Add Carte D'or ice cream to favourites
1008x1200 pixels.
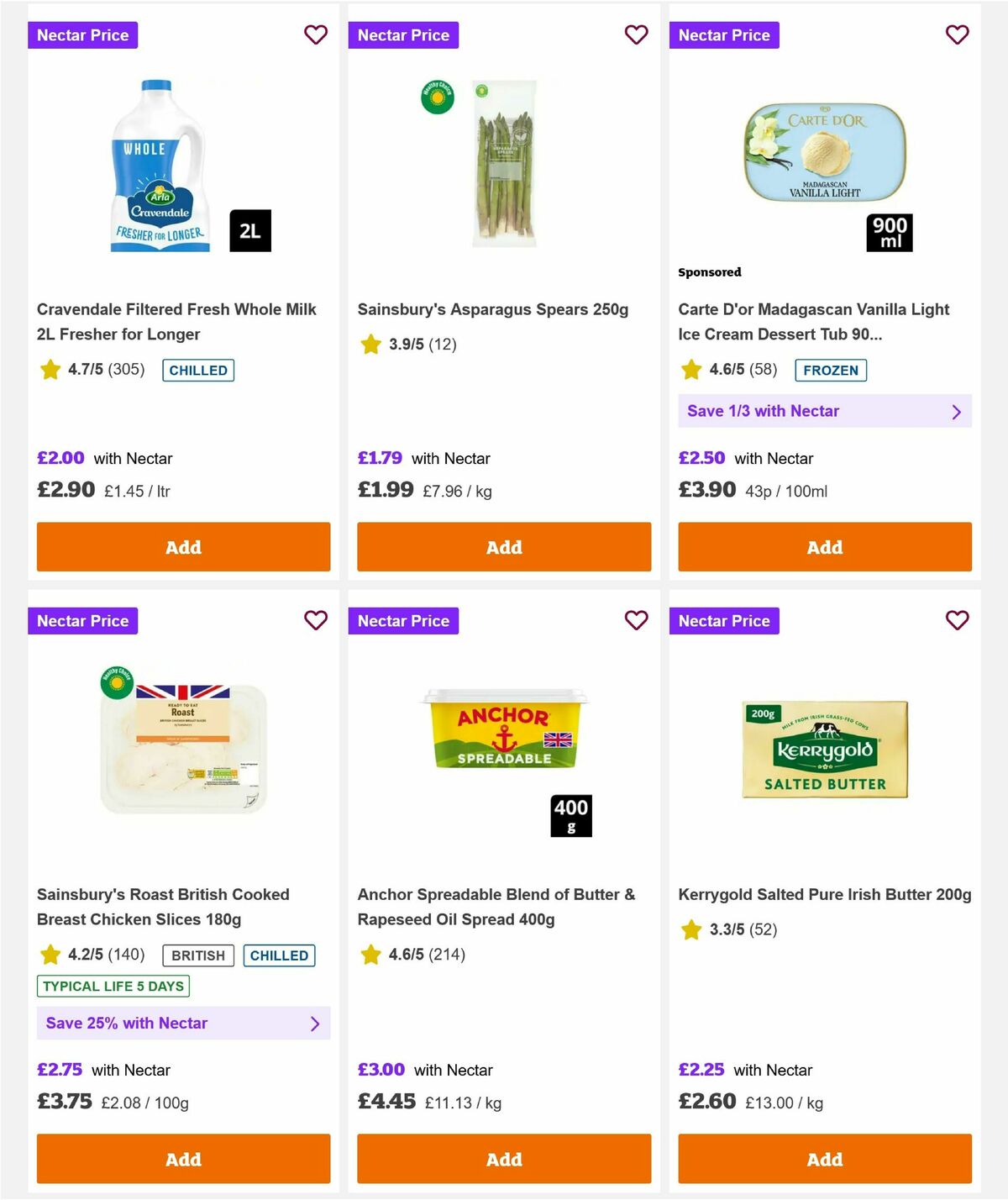958,35
